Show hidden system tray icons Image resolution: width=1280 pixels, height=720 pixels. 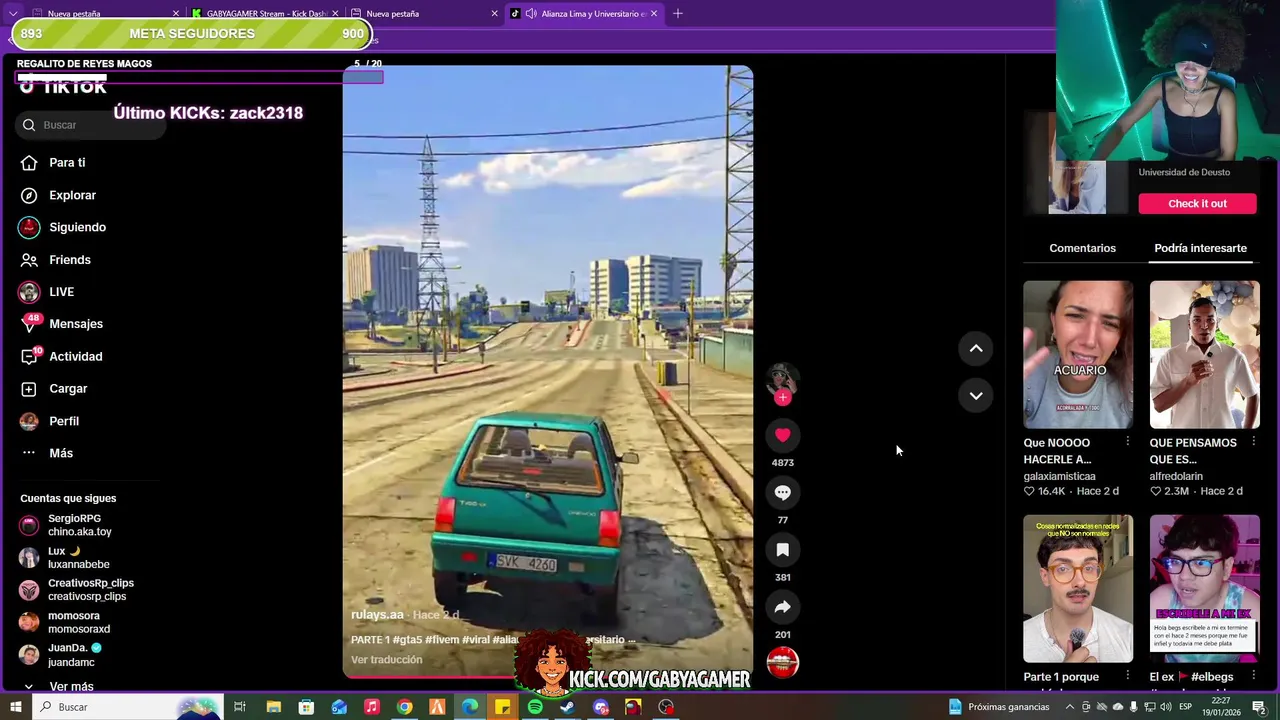point(1069,707)
